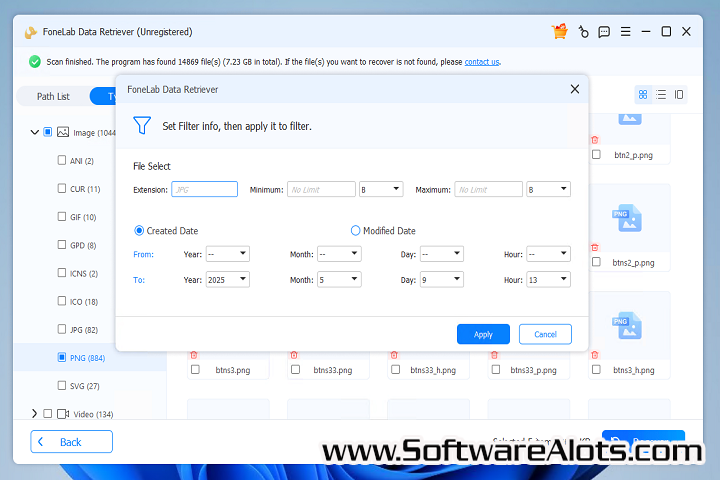Tick the checkbox for btns33_h.png
Viewport: 720px width, 480px height.
[395, 369]
